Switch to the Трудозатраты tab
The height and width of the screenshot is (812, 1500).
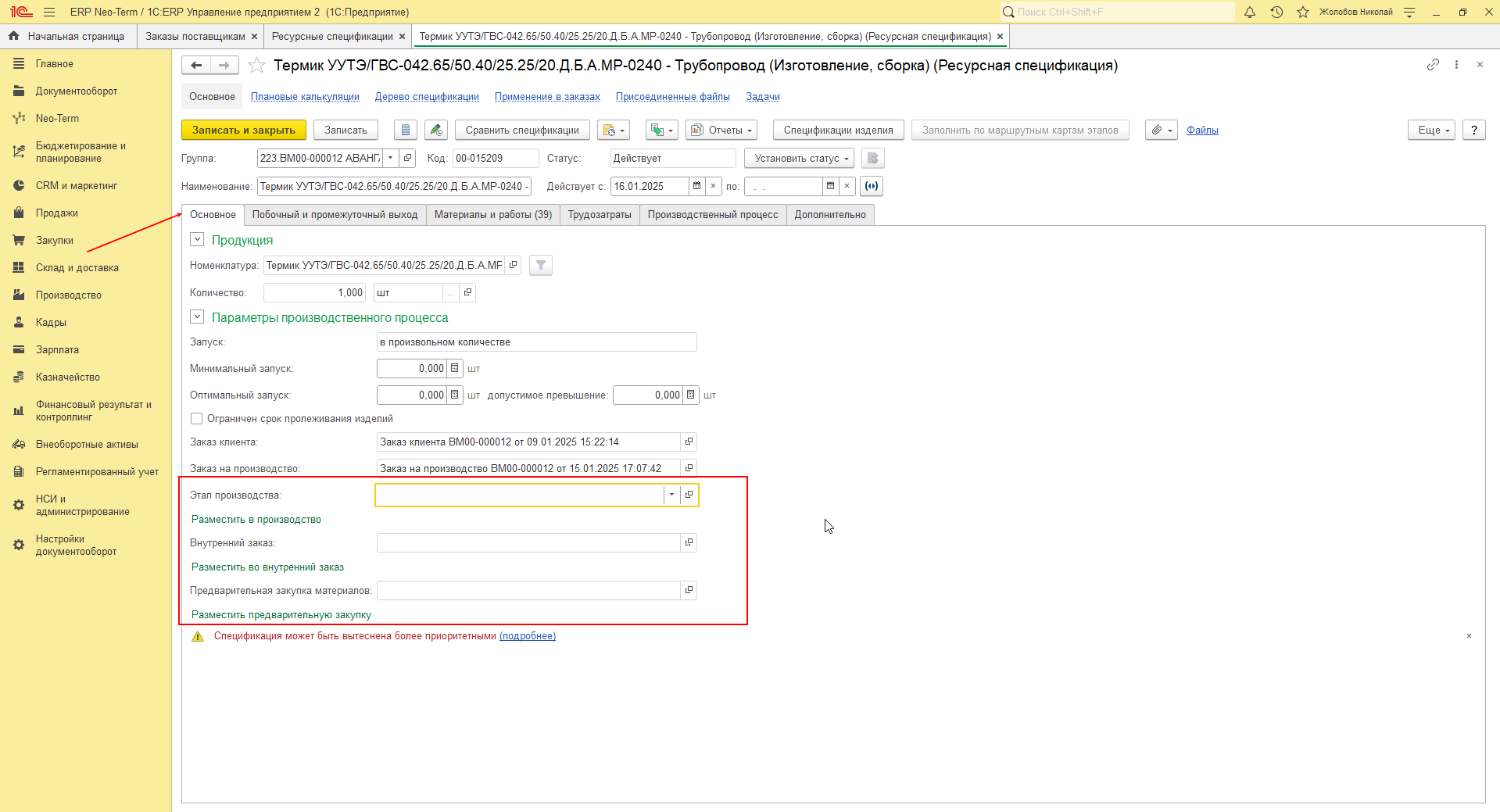pyautogui.click(x=600, y=215)
